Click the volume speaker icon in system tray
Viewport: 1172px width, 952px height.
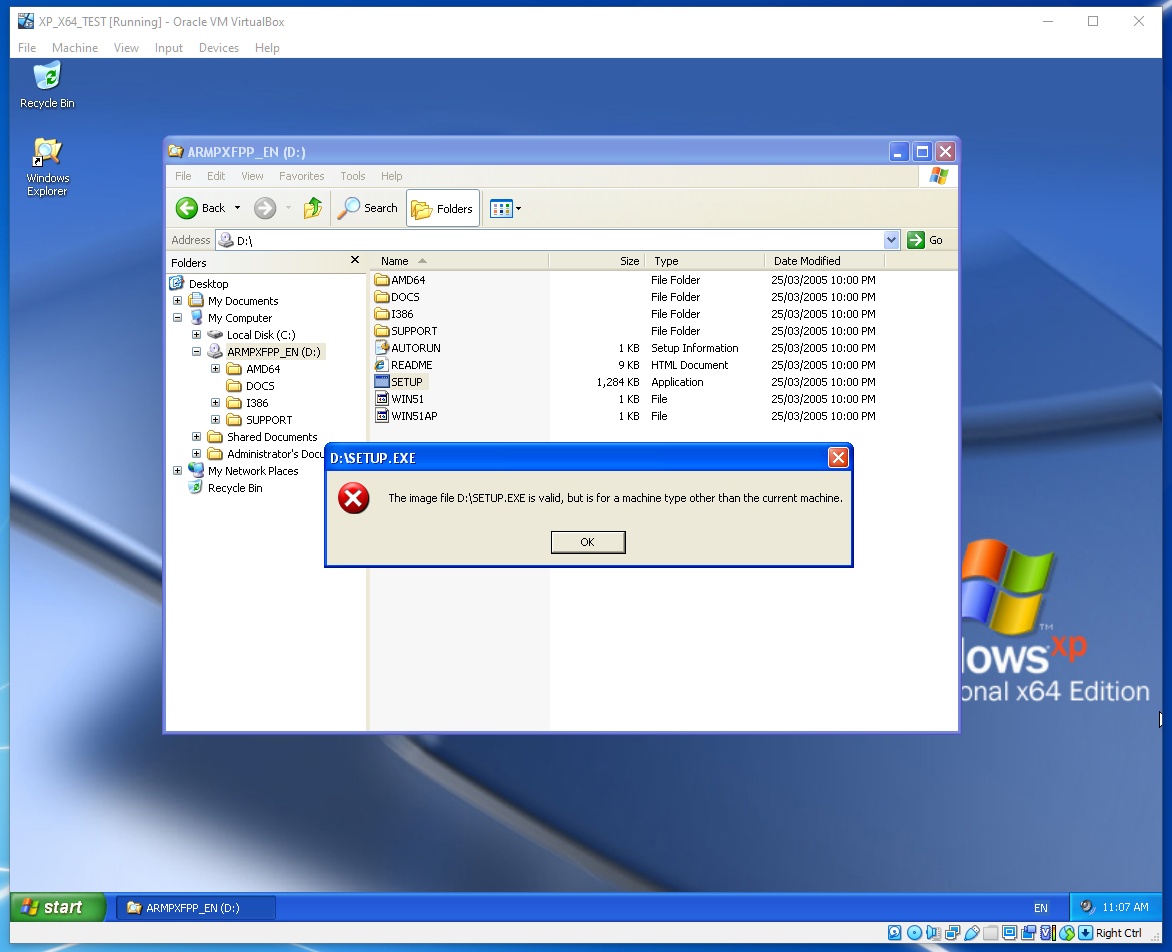point(1088,907)
